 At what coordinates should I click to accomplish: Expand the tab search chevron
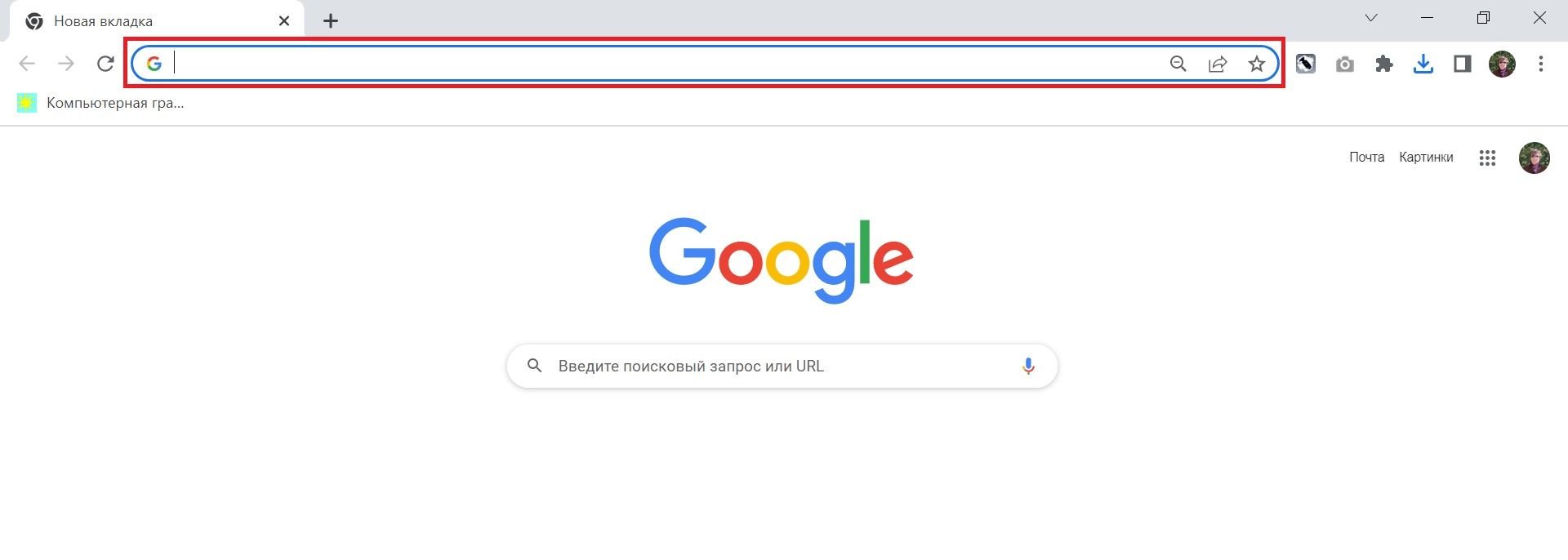[x=1371, y=18]
